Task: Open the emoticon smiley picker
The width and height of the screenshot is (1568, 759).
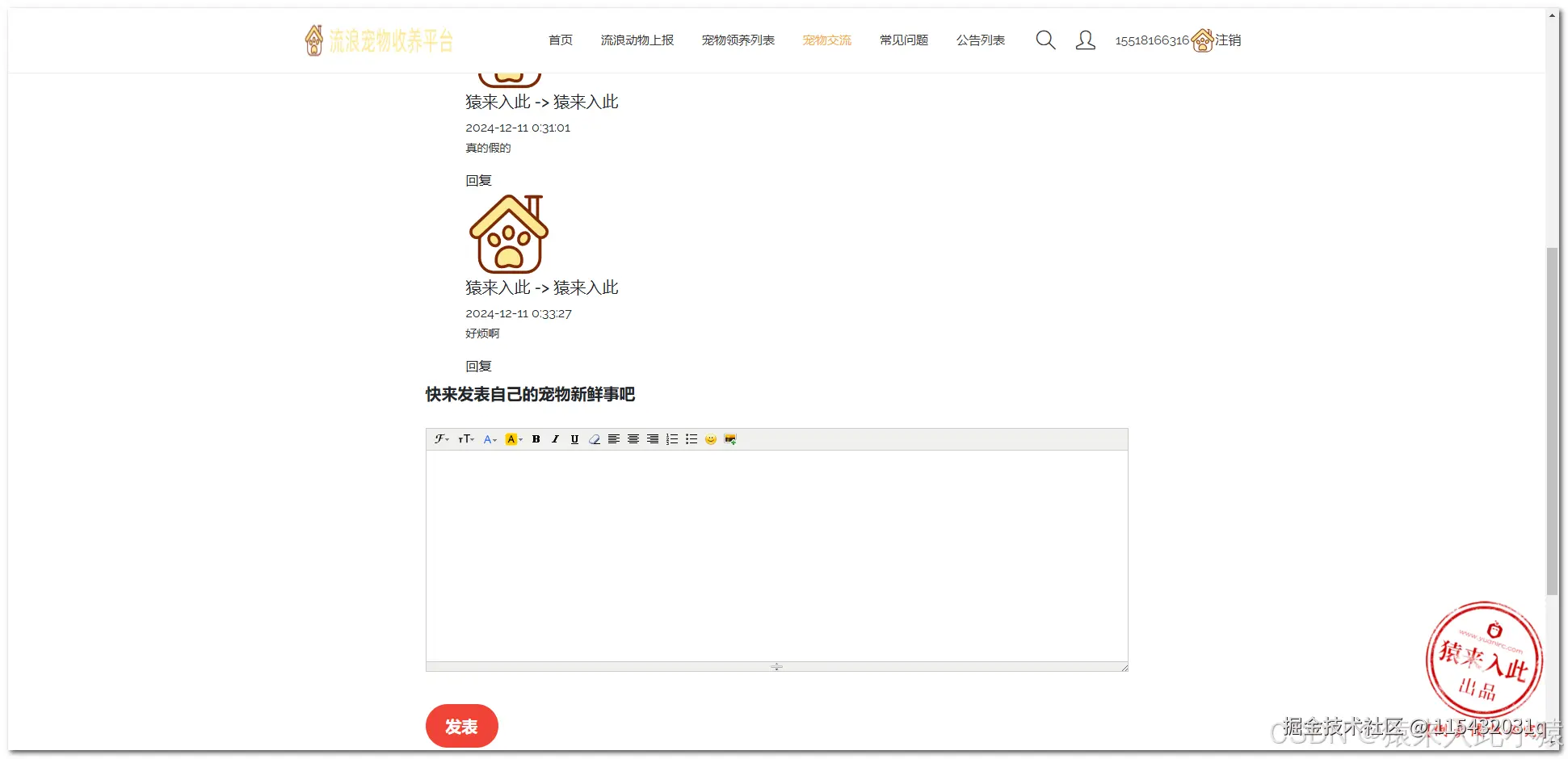Action: click(711, 439)
